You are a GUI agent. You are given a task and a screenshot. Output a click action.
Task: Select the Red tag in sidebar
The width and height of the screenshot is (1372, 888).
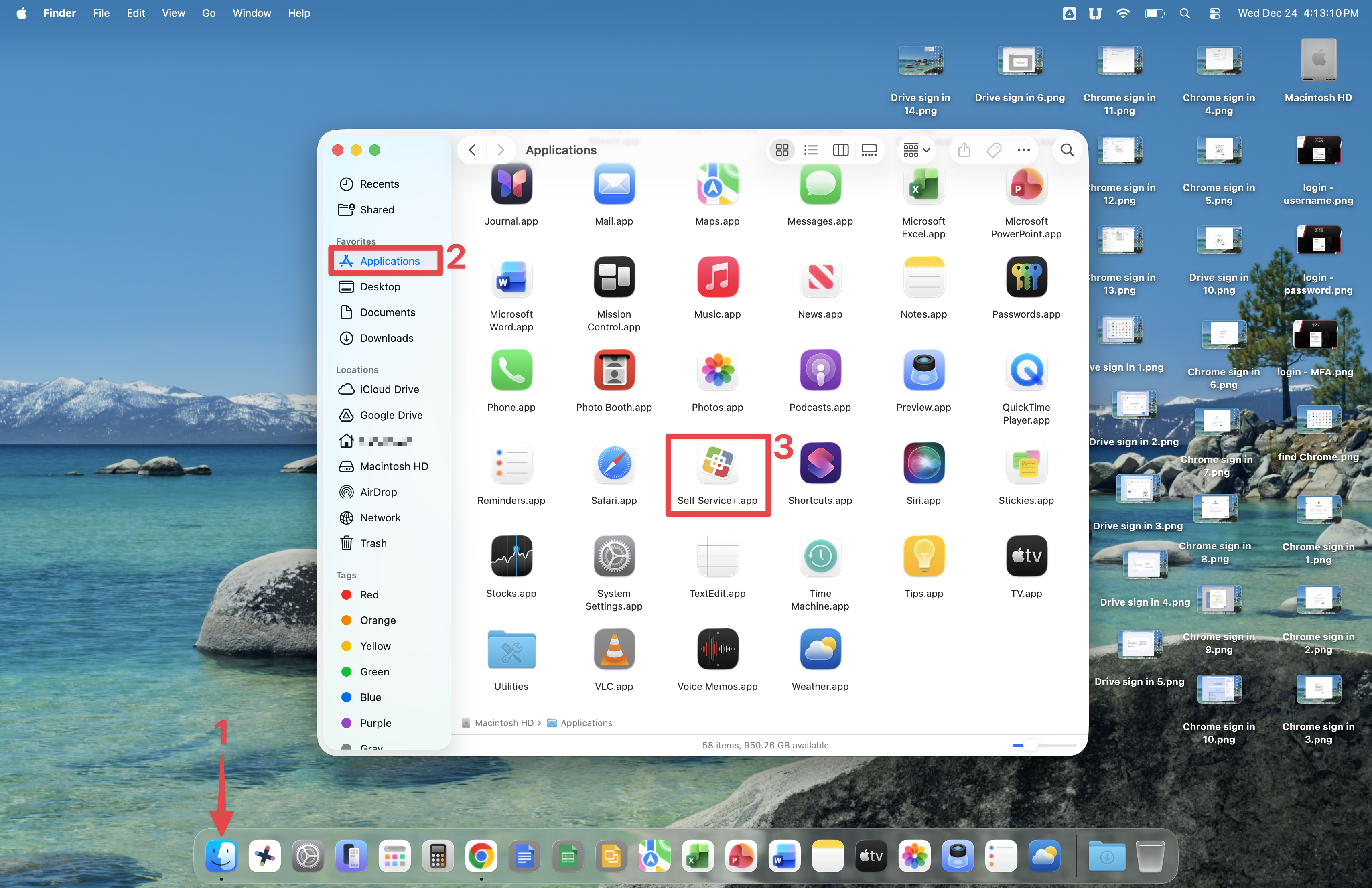click(x=369, y=595)
